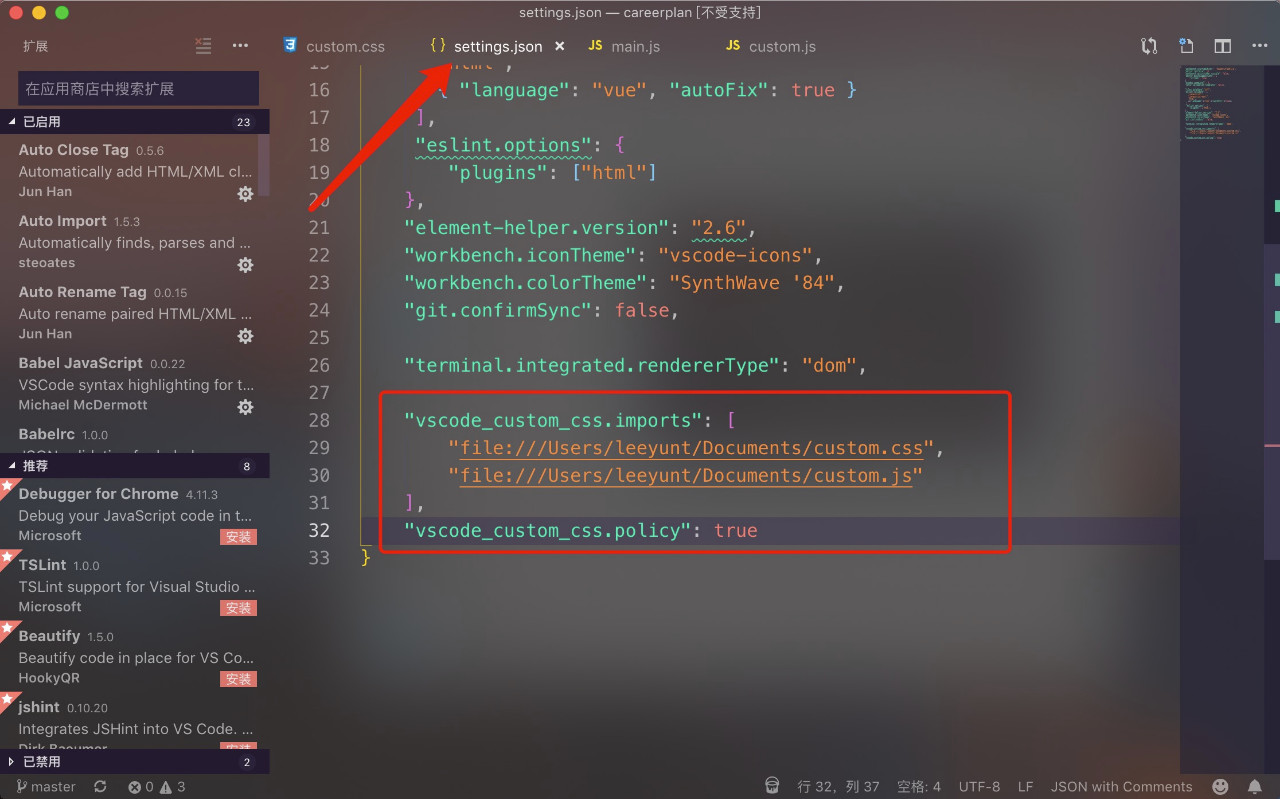Open extensions panel more actions menu
Image resolution: width=1280 pixels, height=799 pixels.
click(240, 46)
